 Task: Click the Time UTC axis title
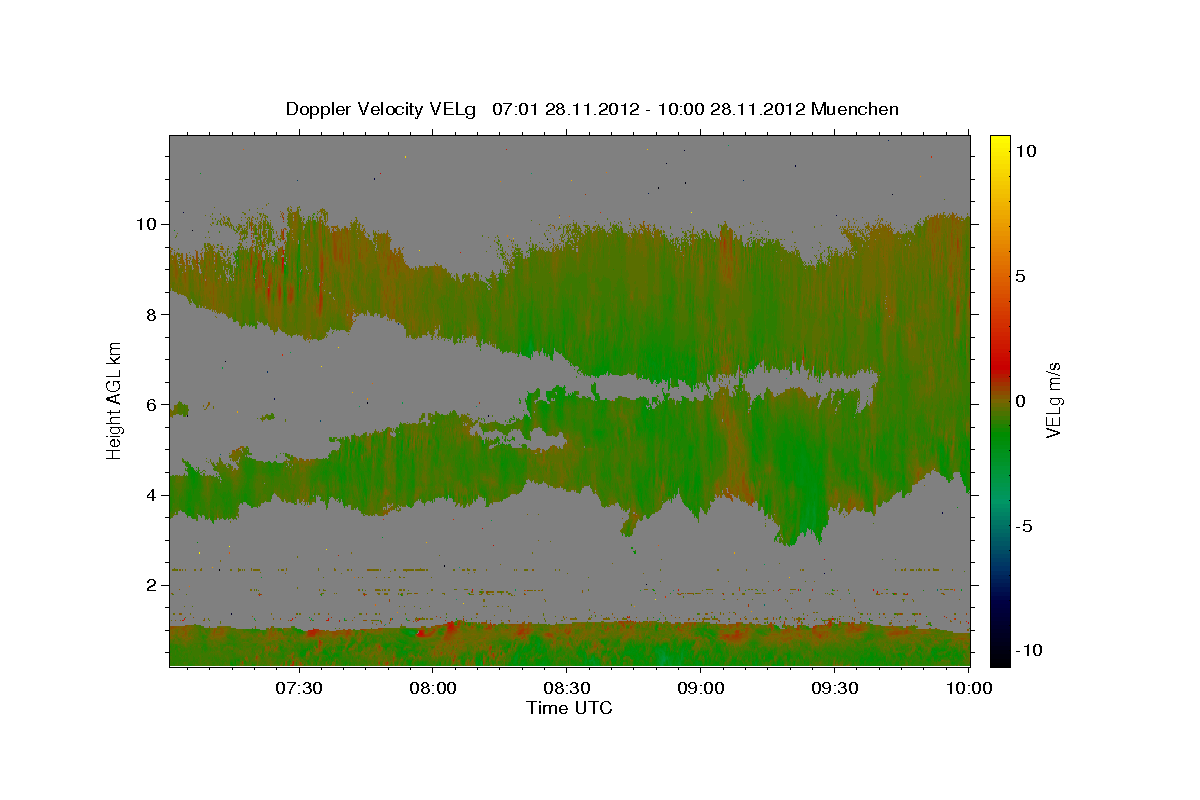(x=569, y=708)
